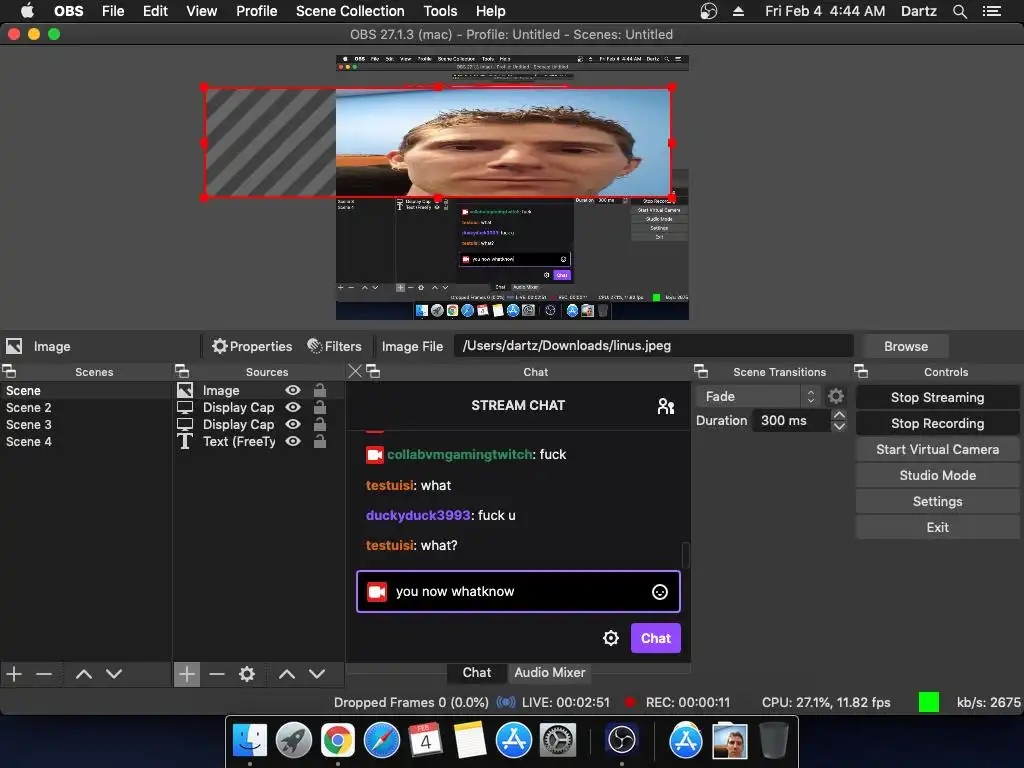Enable Studio Mode
The image size is (1024, 768).
point(937,475)
